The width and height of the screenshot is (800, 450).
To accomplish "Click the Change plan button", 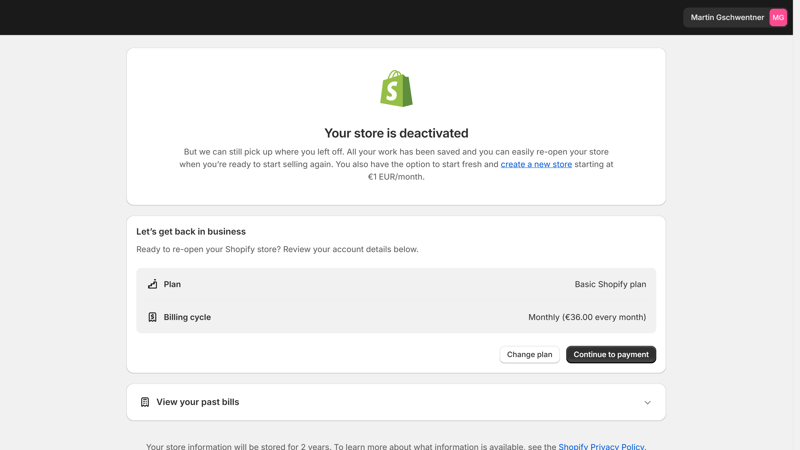I will [x=529, y=355].
